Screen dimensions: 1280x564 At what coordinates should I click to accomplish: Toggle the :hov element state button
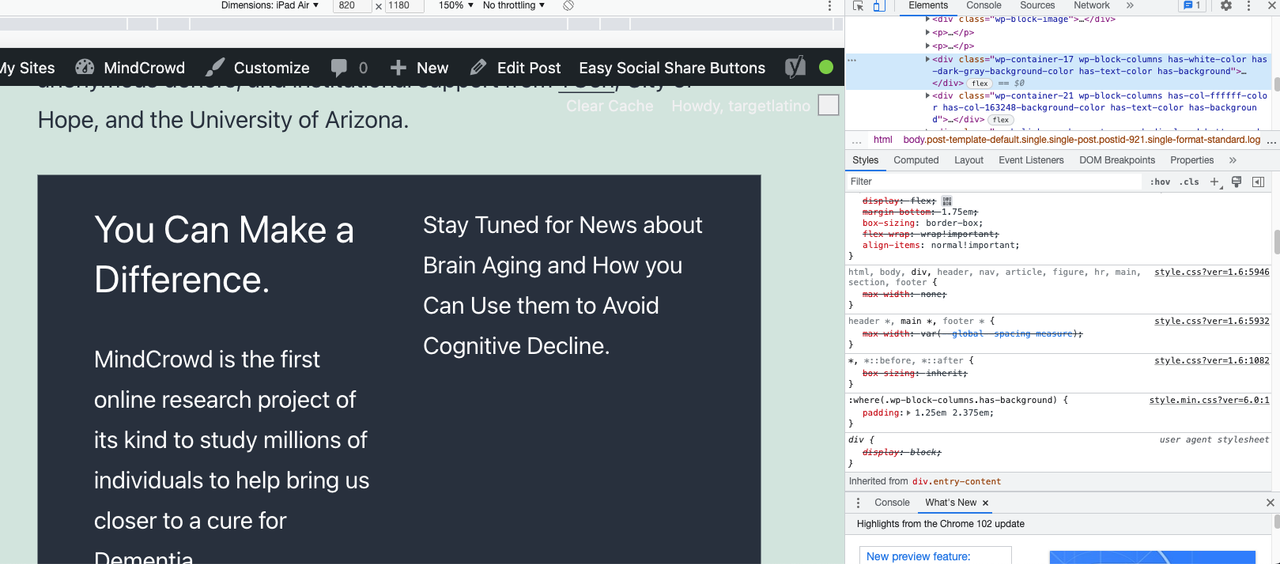click(x=1160, y=182)
